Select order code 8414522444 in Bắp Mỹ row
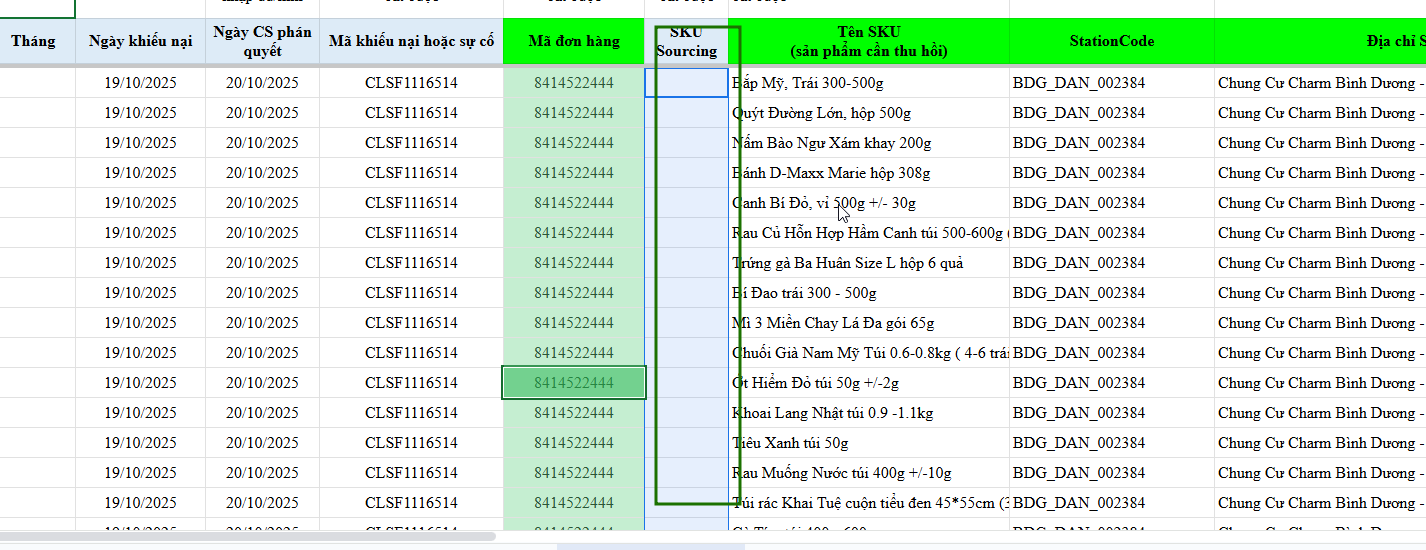This screenshot has height=550, width=1426. tap(574, 83)
